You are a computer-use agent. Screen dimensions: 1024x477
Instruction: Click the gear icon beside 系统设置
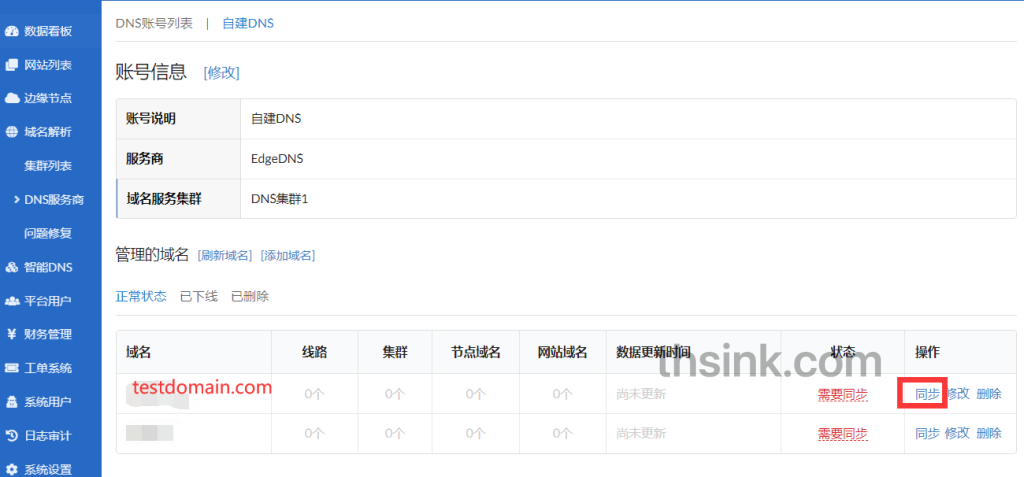[x=11, y=469]
